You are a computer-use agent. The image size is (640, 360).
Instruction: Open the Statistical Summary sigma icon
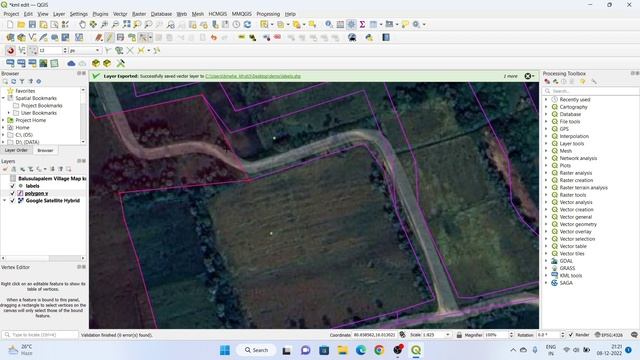click(x=362, y=24)
